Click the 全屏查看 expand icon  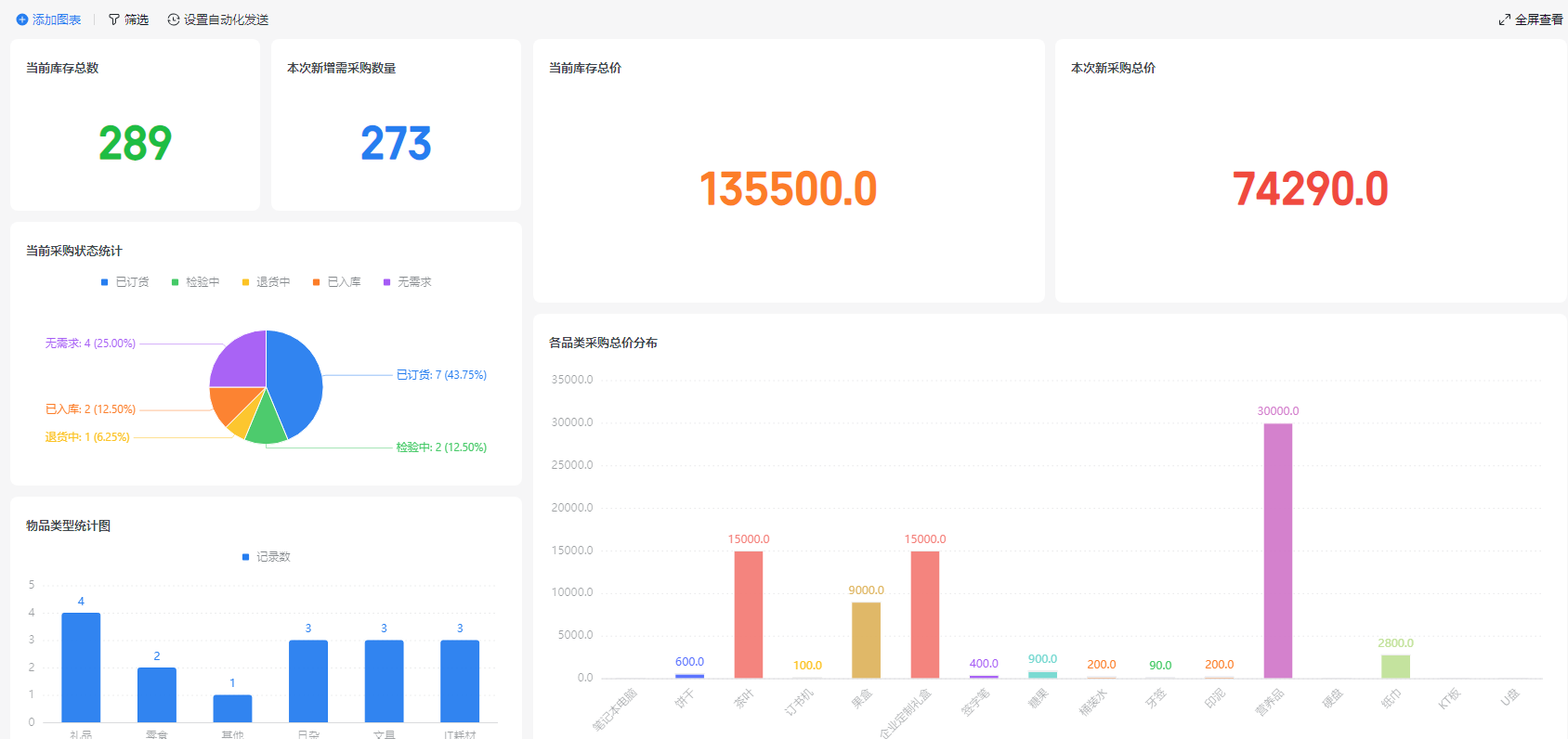tap(1505, 19)
